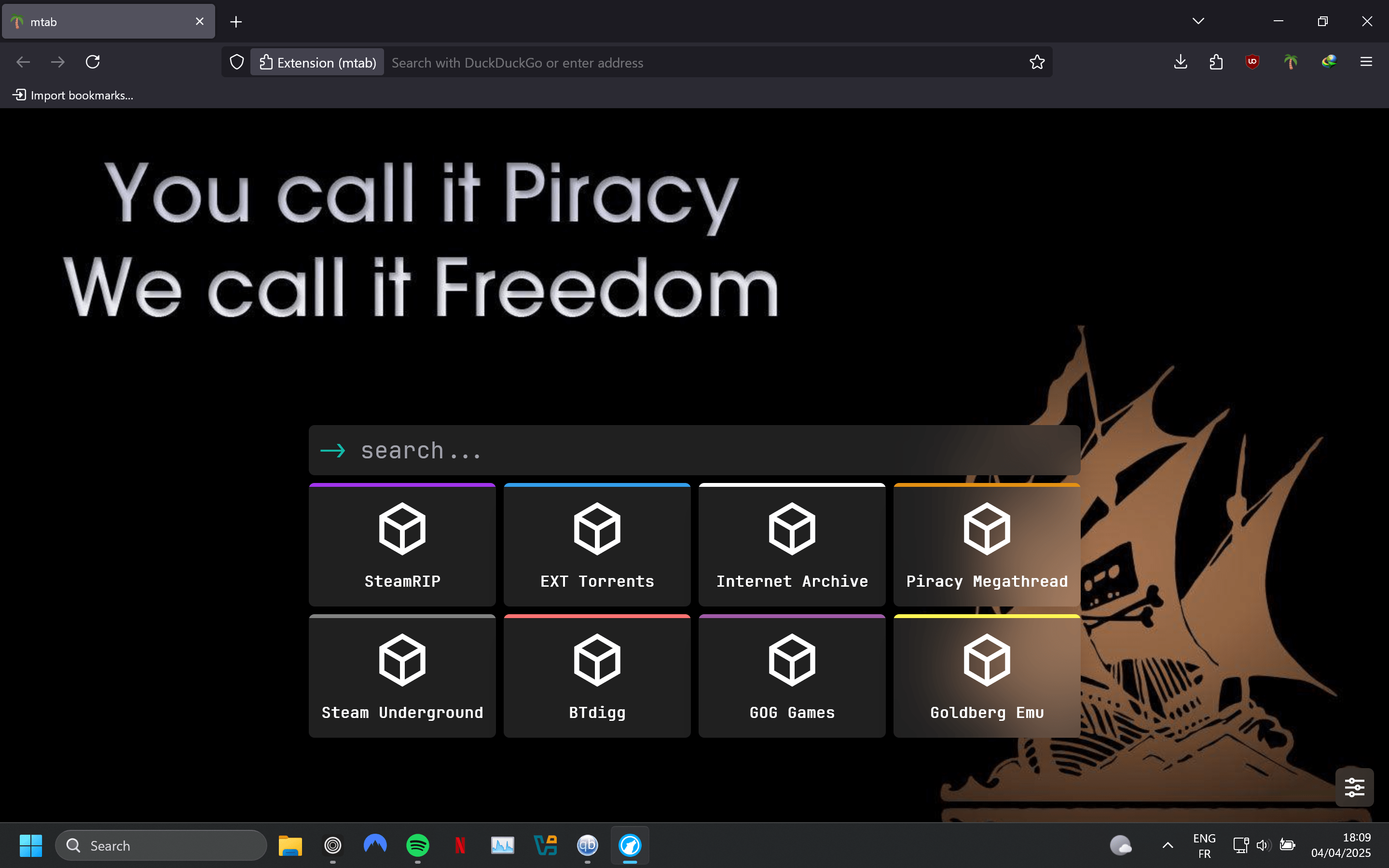Open the SteamRIP shortcut tile
1389x868 pixels.
tap(402, 545)
